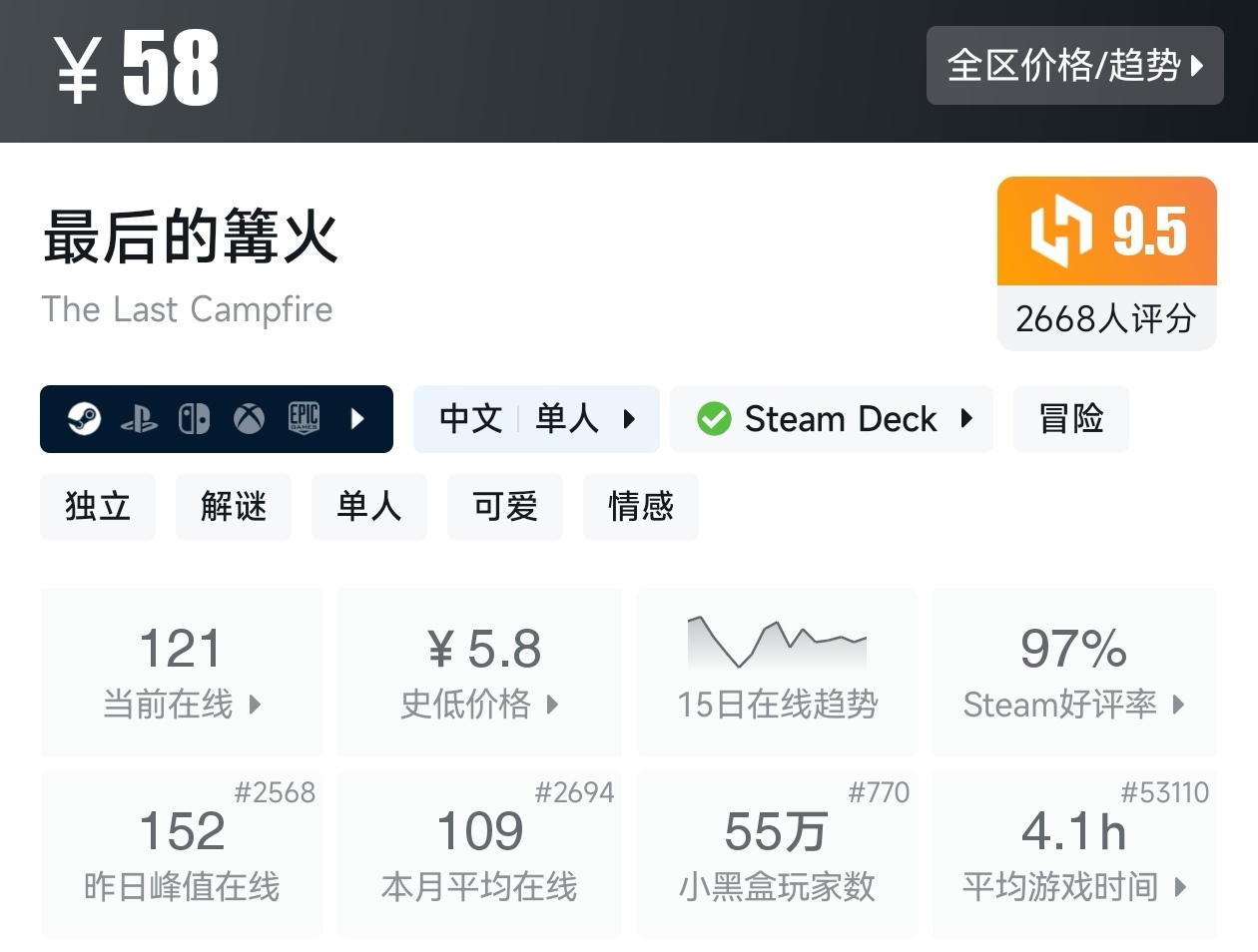Click the Steam platform icon
This screenshot has height=952, width=1258.
click(x=84, y=419)
